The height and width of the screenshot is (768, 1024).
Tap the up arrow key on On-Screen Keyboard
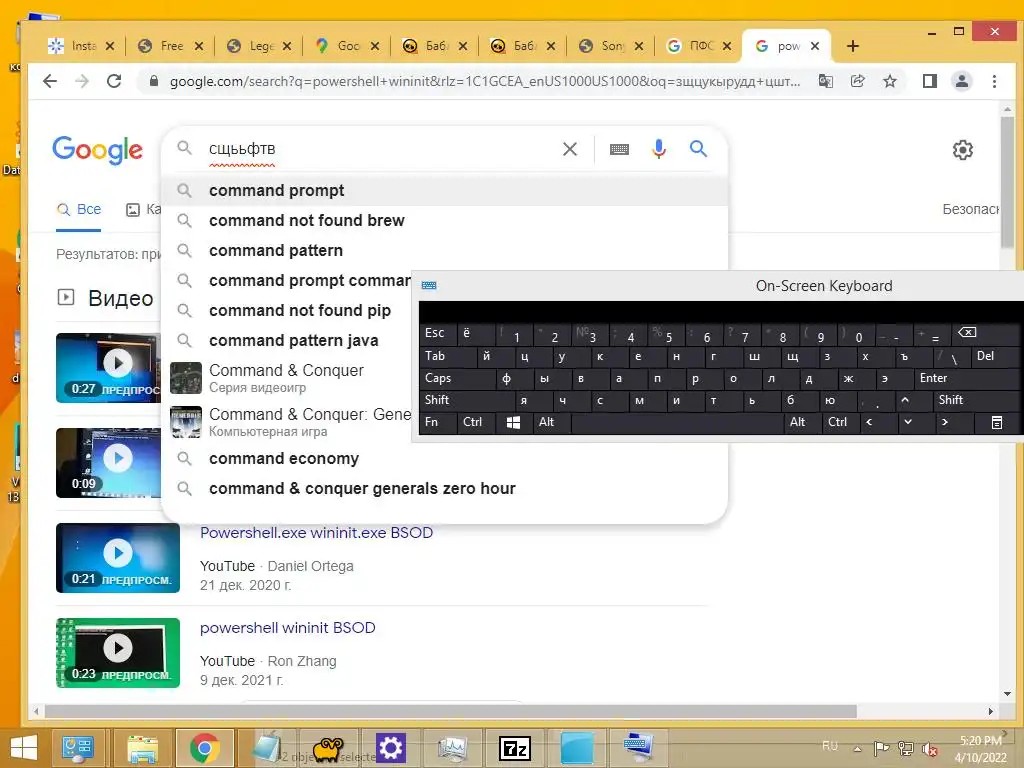click(x=904, y=400)
